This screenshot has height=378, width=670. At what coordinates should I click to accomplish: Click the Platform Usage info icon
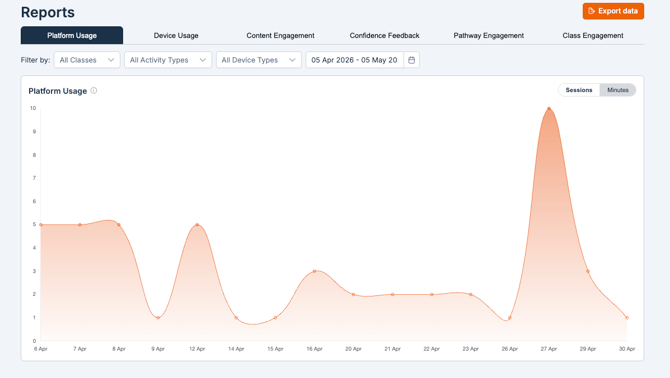coord(94,91)
